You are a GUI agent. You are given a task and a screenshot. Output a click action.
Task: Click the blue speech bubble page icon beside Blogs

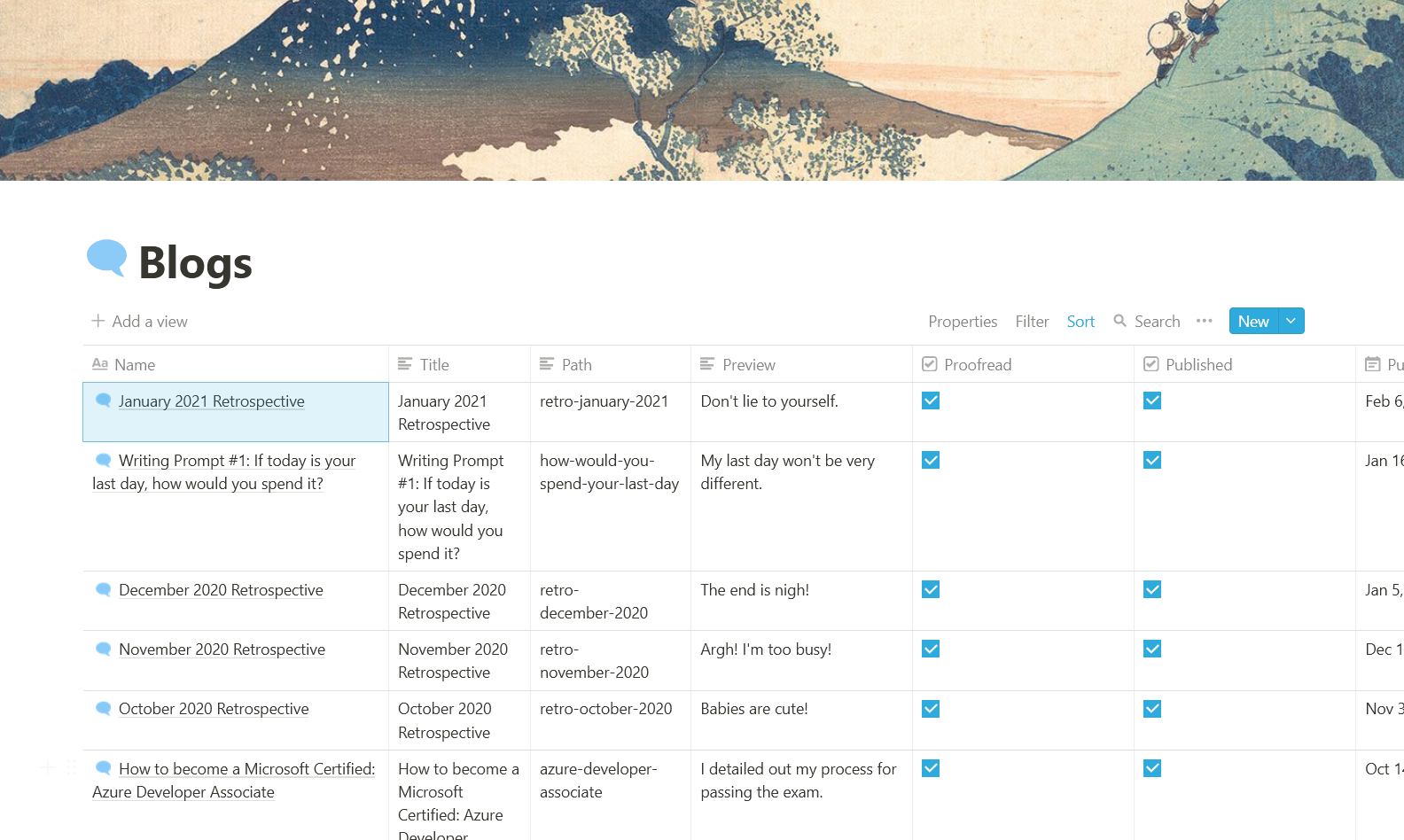pyautogui.click(x=106, y=259)
